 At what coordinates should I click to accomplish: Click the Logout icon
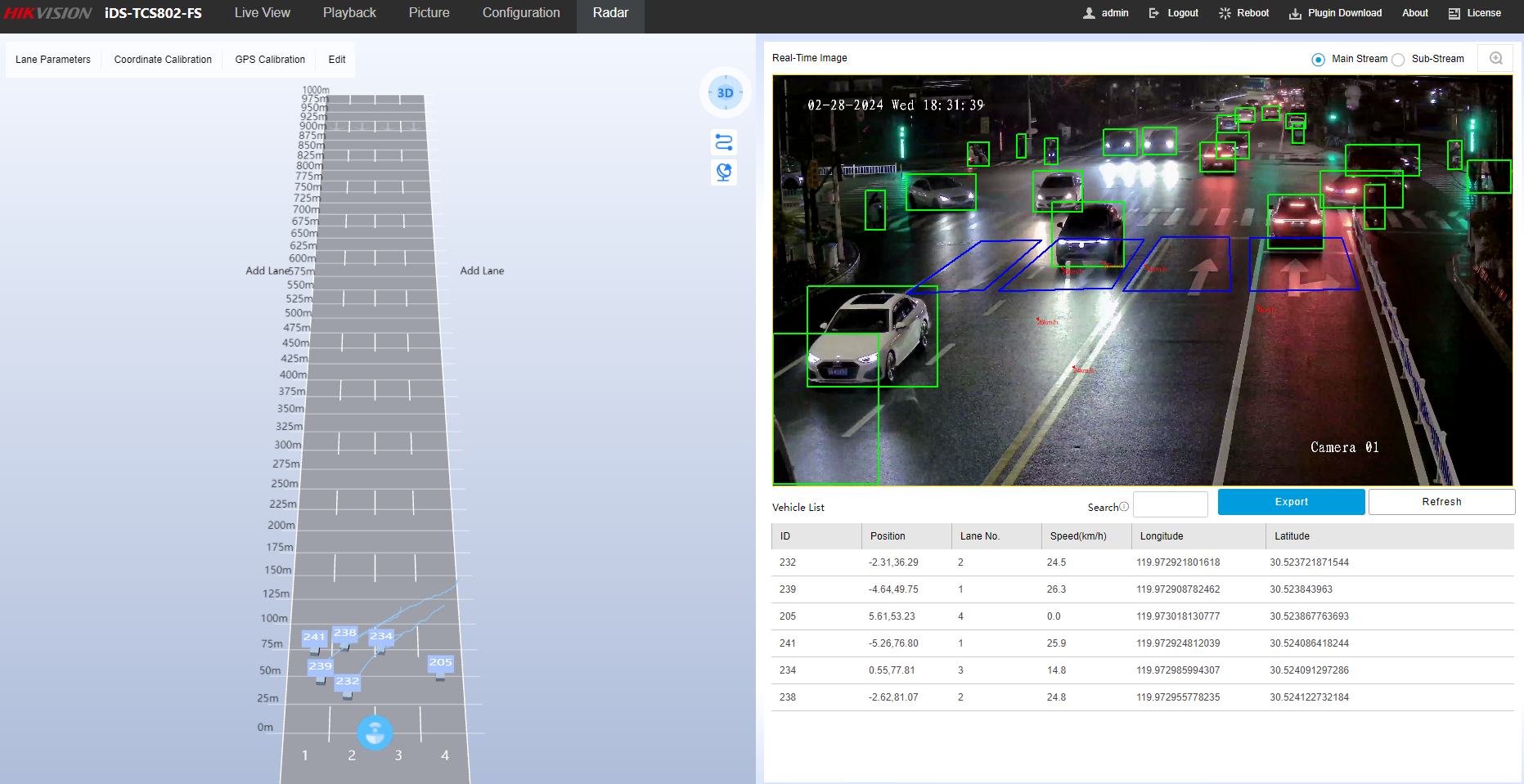click(1153, 13)
